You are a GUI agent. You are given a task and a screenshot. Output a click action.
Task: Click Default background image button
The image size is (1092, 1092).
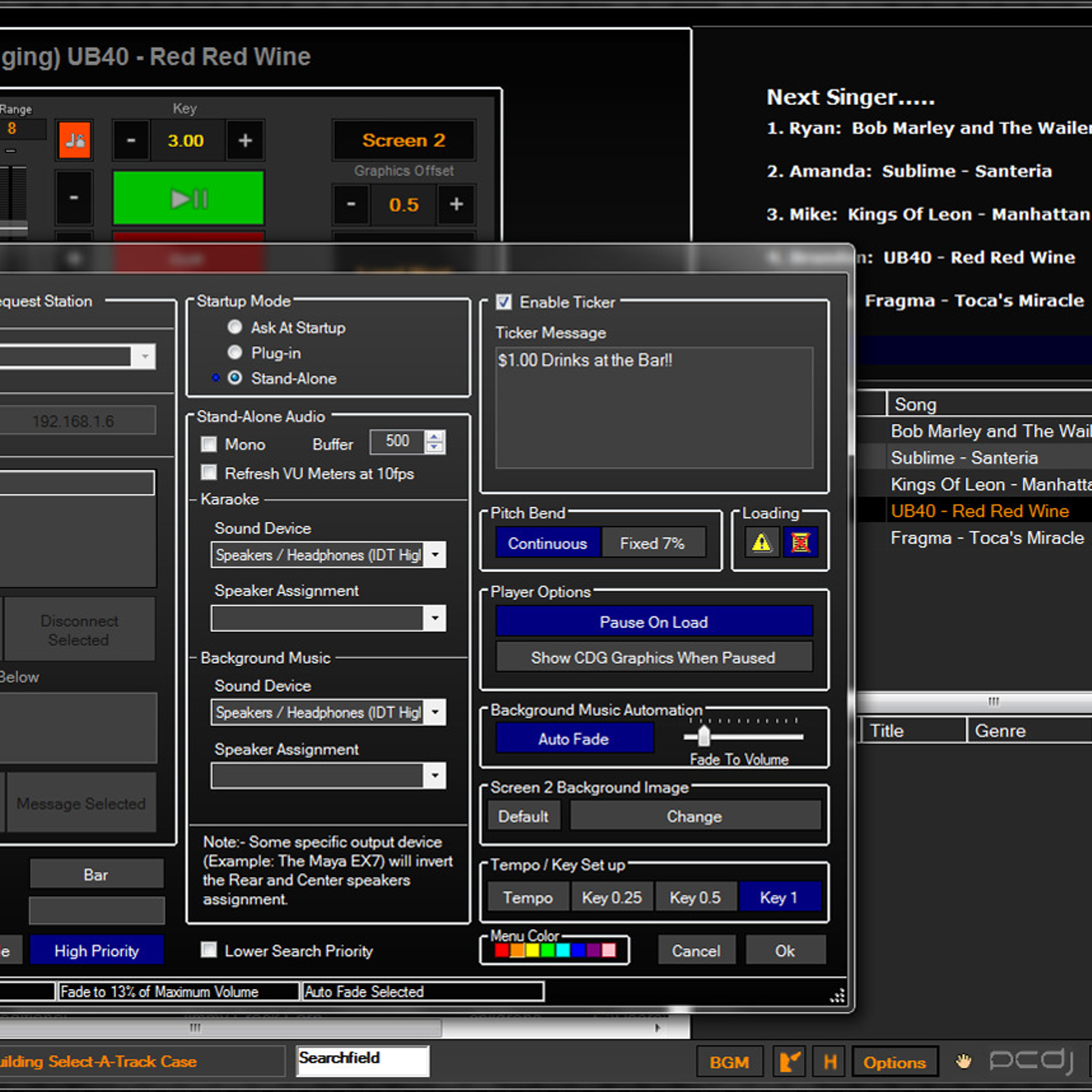pyautogui.click(x=523, y=816)
